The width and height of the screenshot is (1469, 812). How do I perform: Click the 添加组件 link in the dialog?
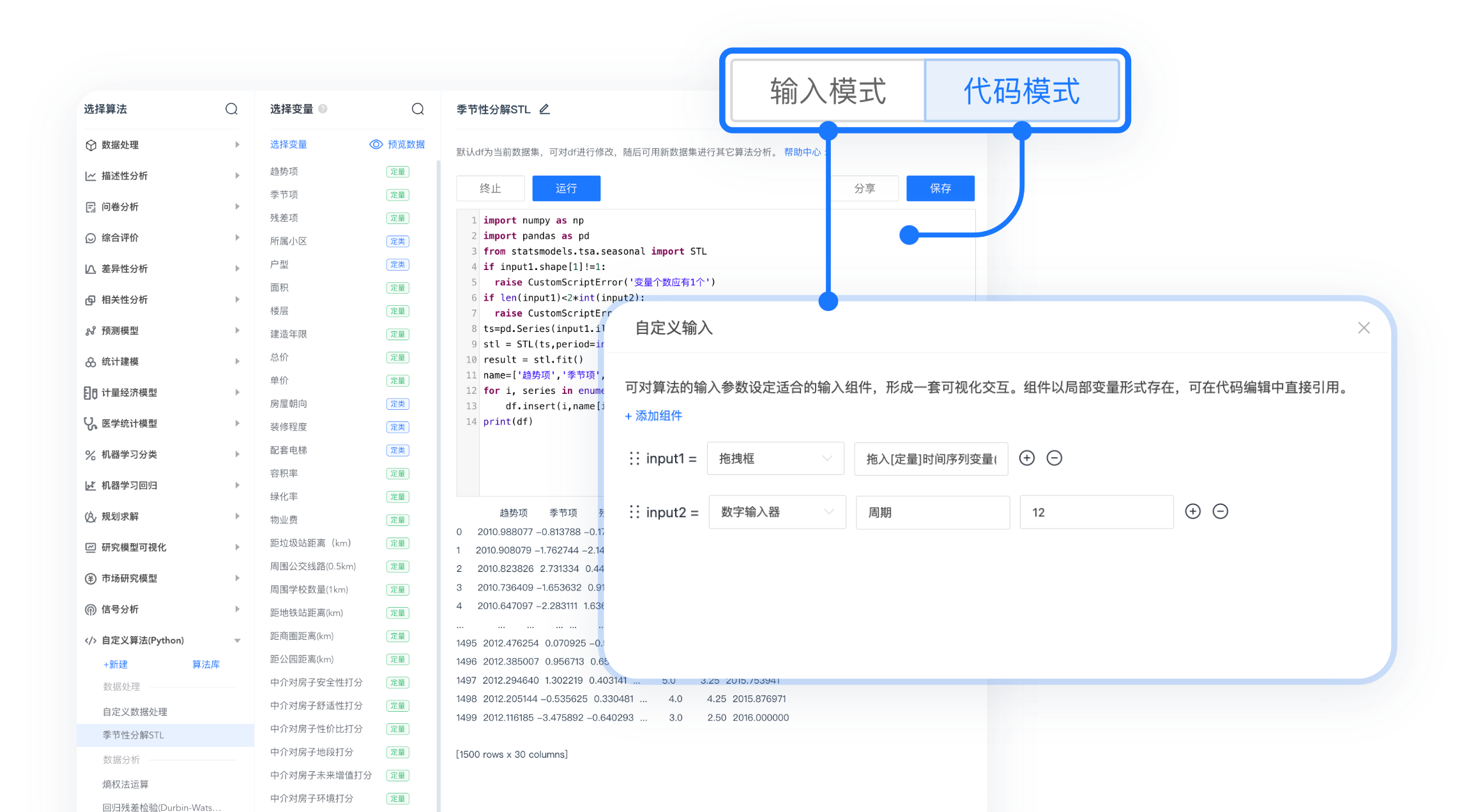click(x=653, y=416)
